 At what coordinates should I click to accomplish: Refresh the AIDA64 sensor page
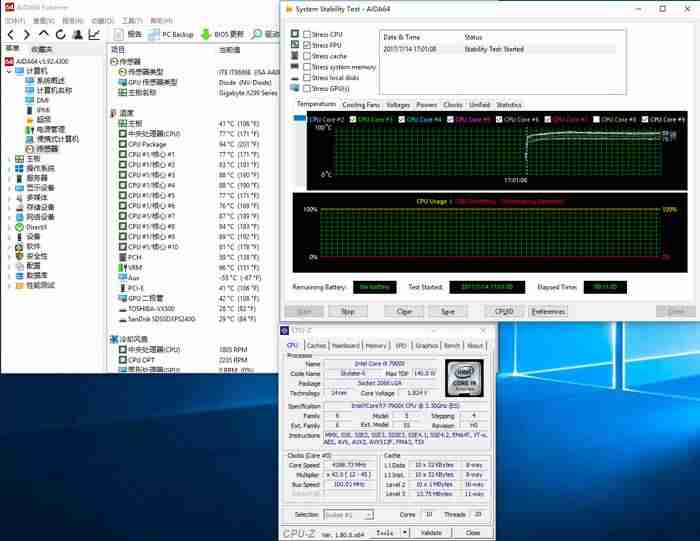[x=60, y=34]
